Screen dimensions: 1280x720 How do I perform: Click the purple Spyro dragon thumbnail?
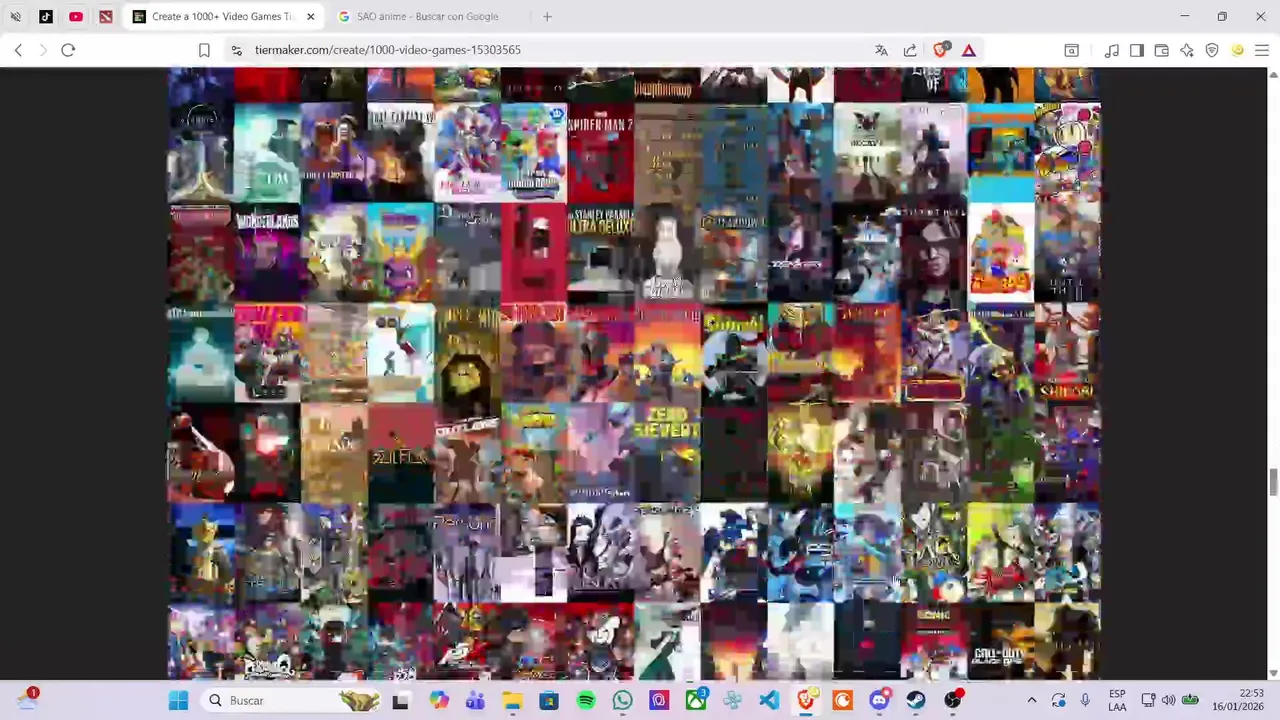tap(400, 253)
